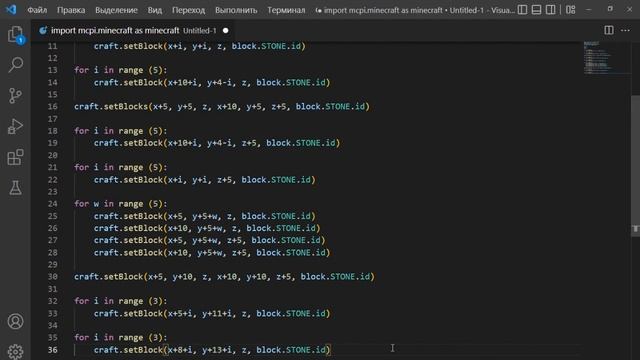Image resolution: width=640 pixels, height=360 pixels.
Task: Open the editor More Actions ellipsis
Action: tap(625, 30)
